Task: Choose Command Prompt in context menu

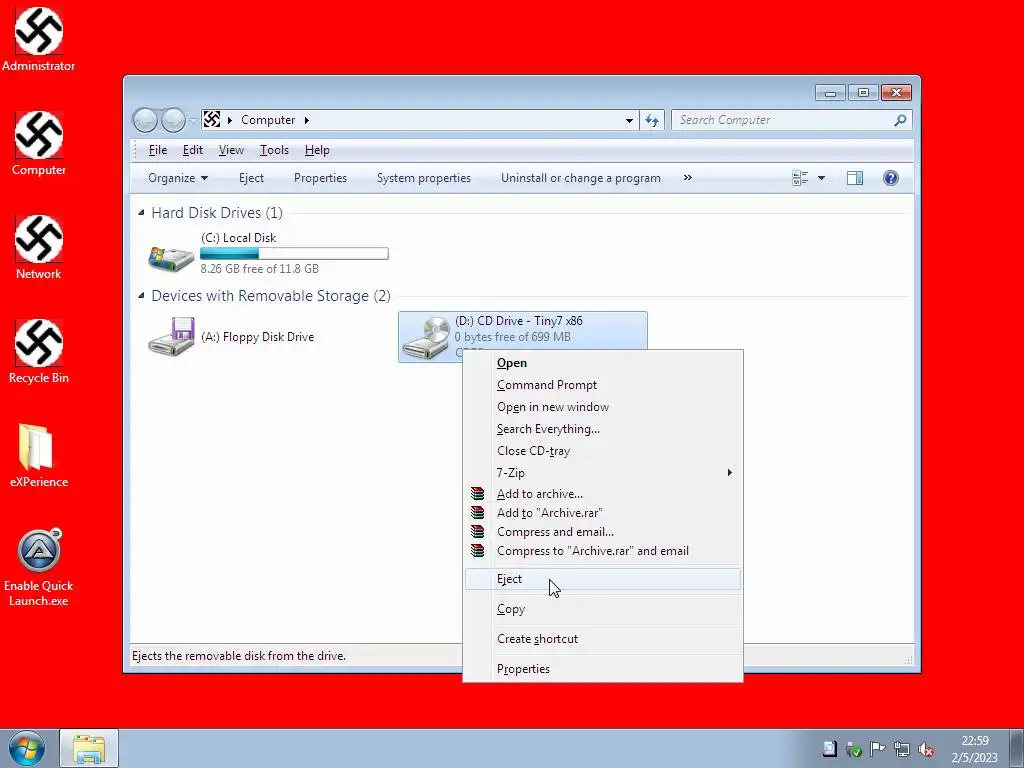Action: click(x=602, y=385)
